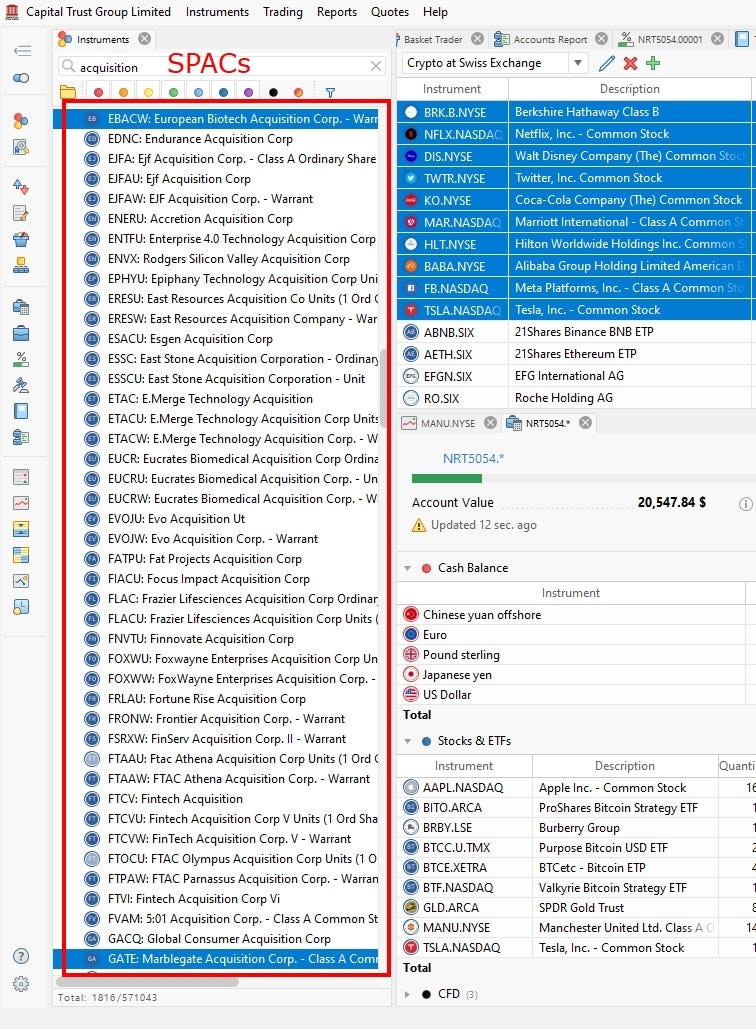The image size is (756, 1029).
Task: Close the Instruments tab
Action: pos(144,39)
